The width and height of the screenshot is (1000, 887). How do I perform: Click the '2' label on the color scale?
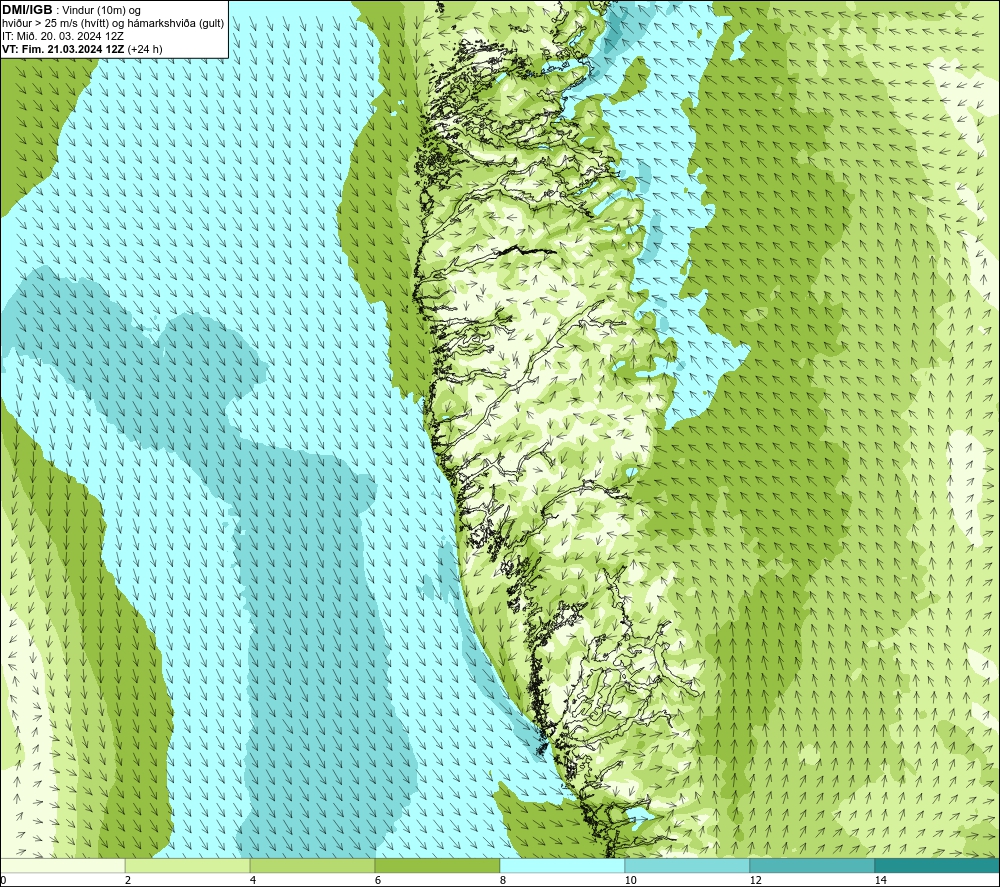128,880
